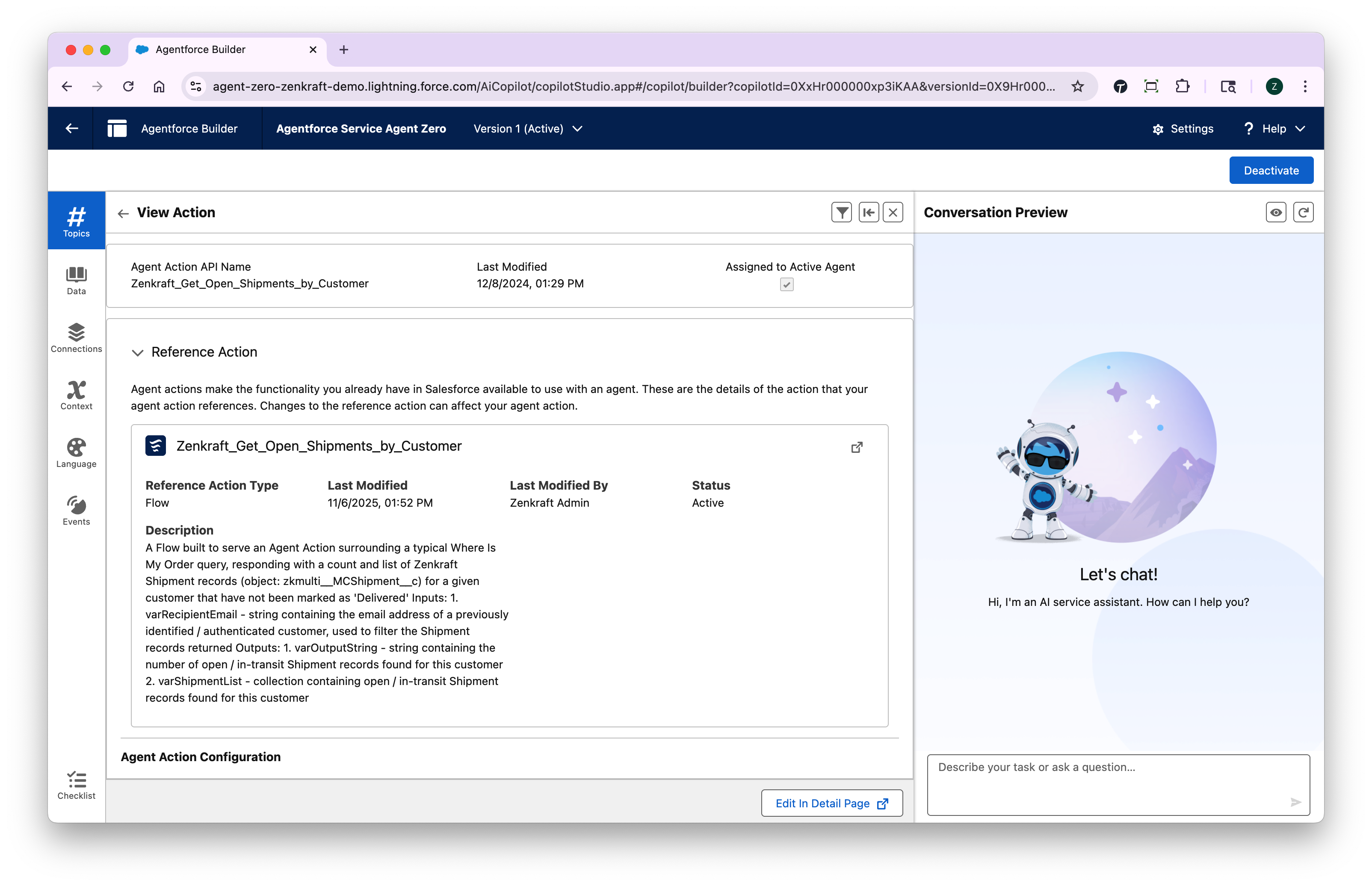Collapse the View Action panel sideways
Viewport: 1372px width, 886px height.
point(868,212)
